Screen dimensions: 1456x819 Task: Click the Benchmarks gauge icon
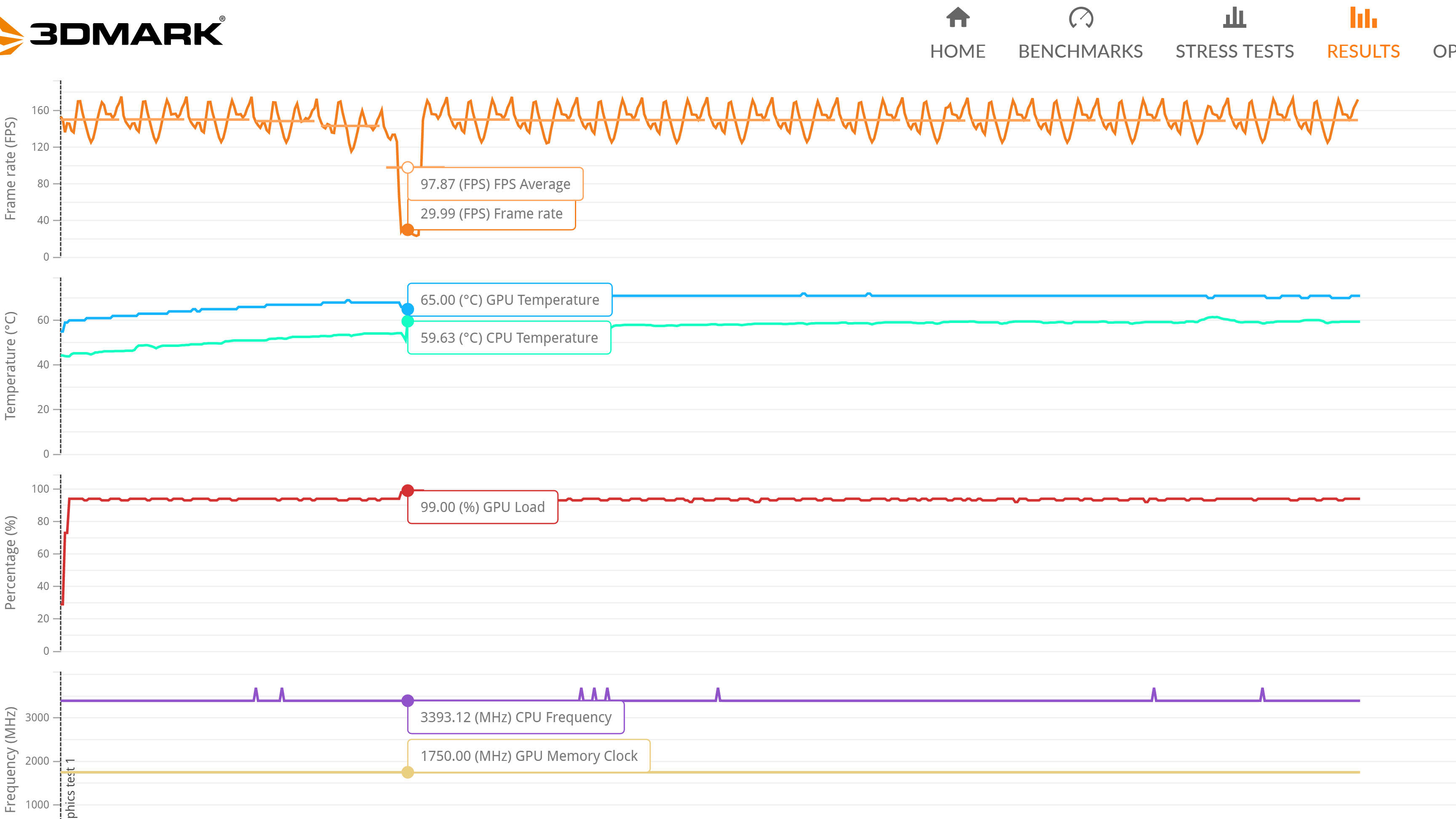(x=1081, y=18)
